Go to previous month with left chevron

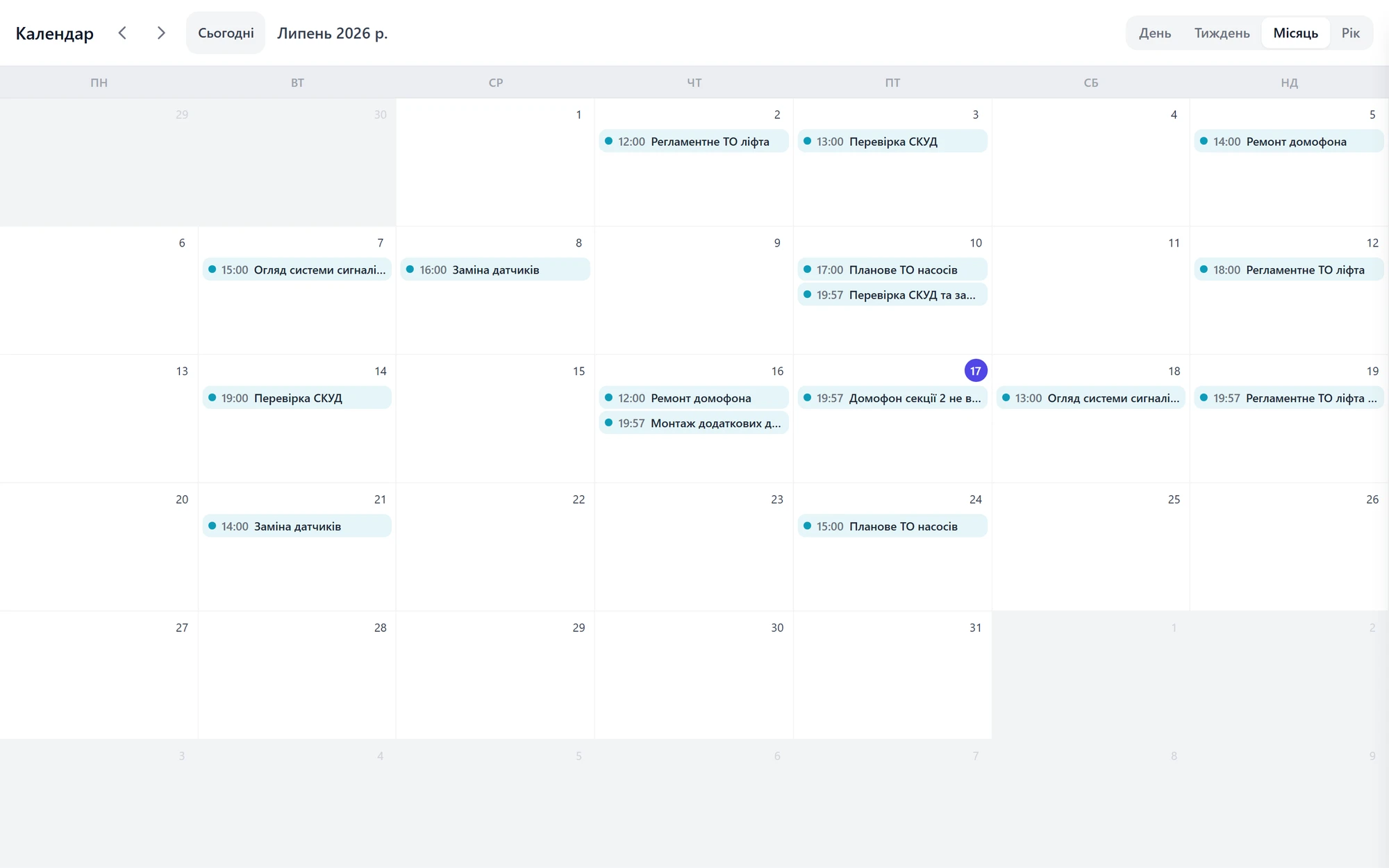click(122, 33)
